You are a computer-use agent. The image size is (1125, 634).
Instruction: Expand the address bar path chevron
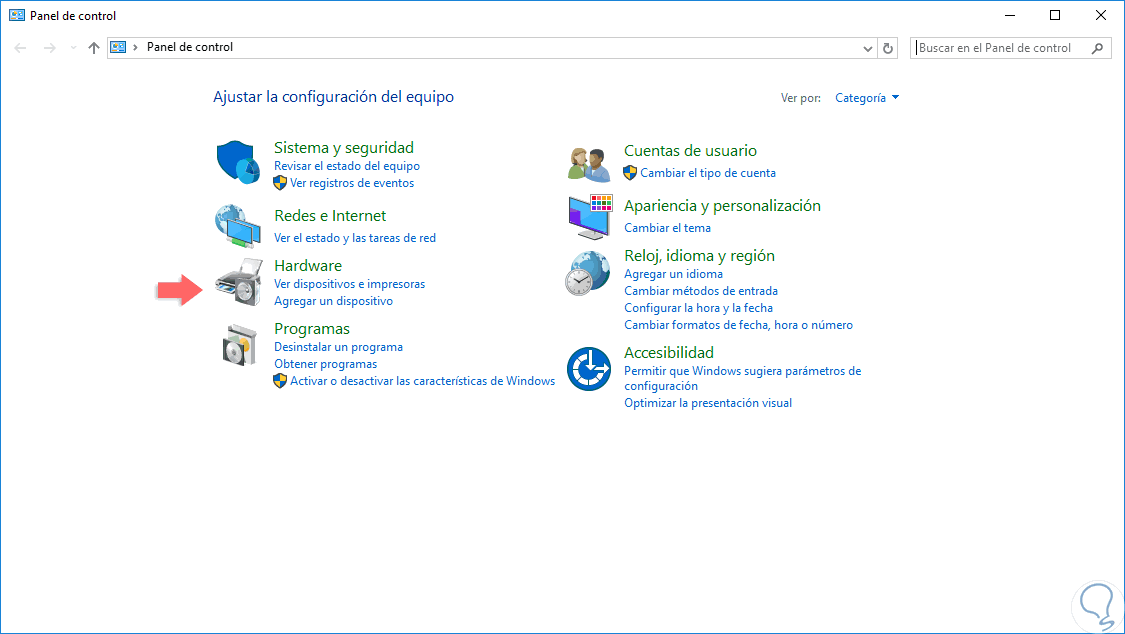[135, 47]
